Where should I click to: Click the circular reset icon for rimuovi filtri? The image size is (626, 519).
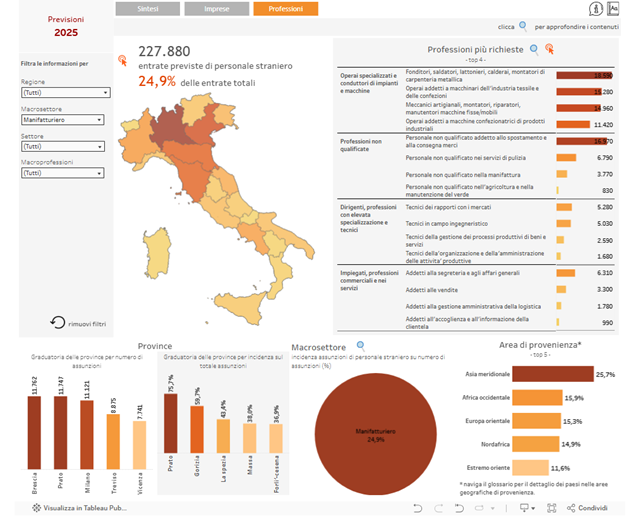click(x=58, y=322)
